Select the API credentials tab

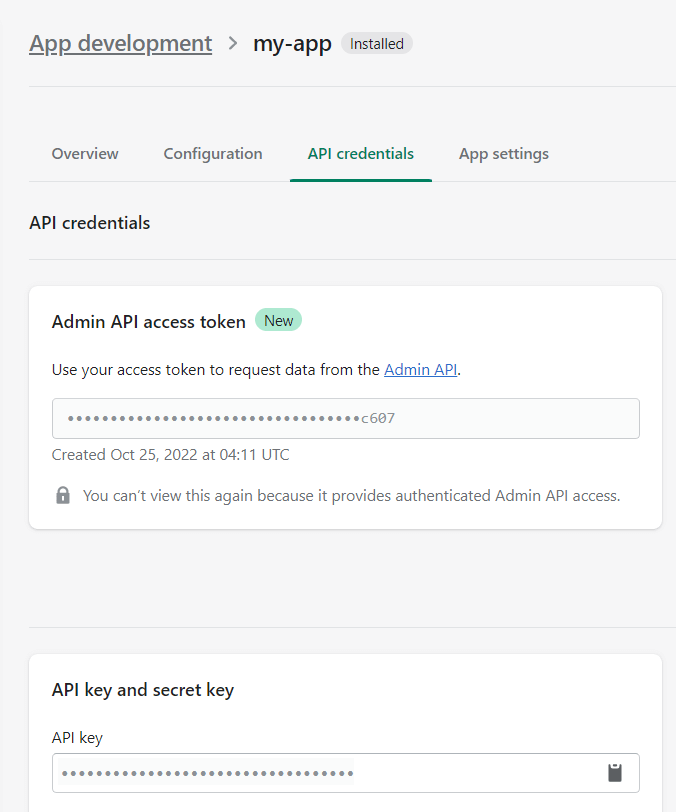tap(361, 154)
